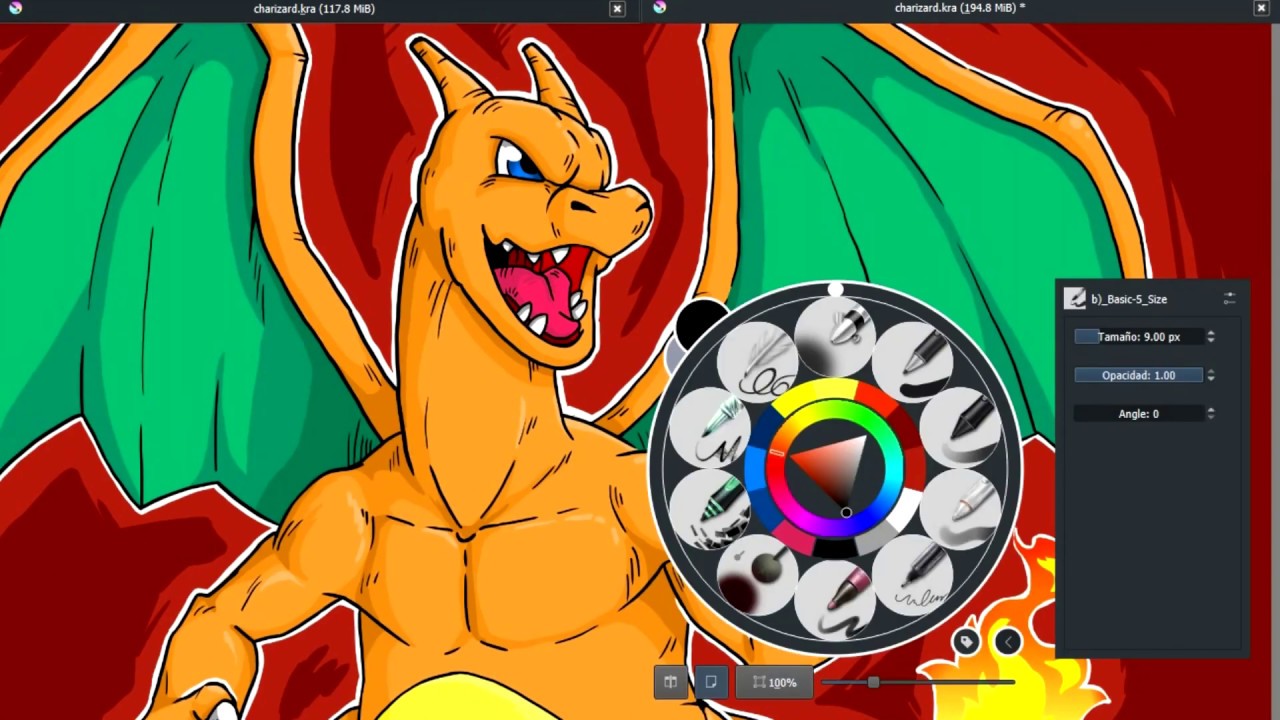Click the Opacidad spin arrows

pos(1211,375)
